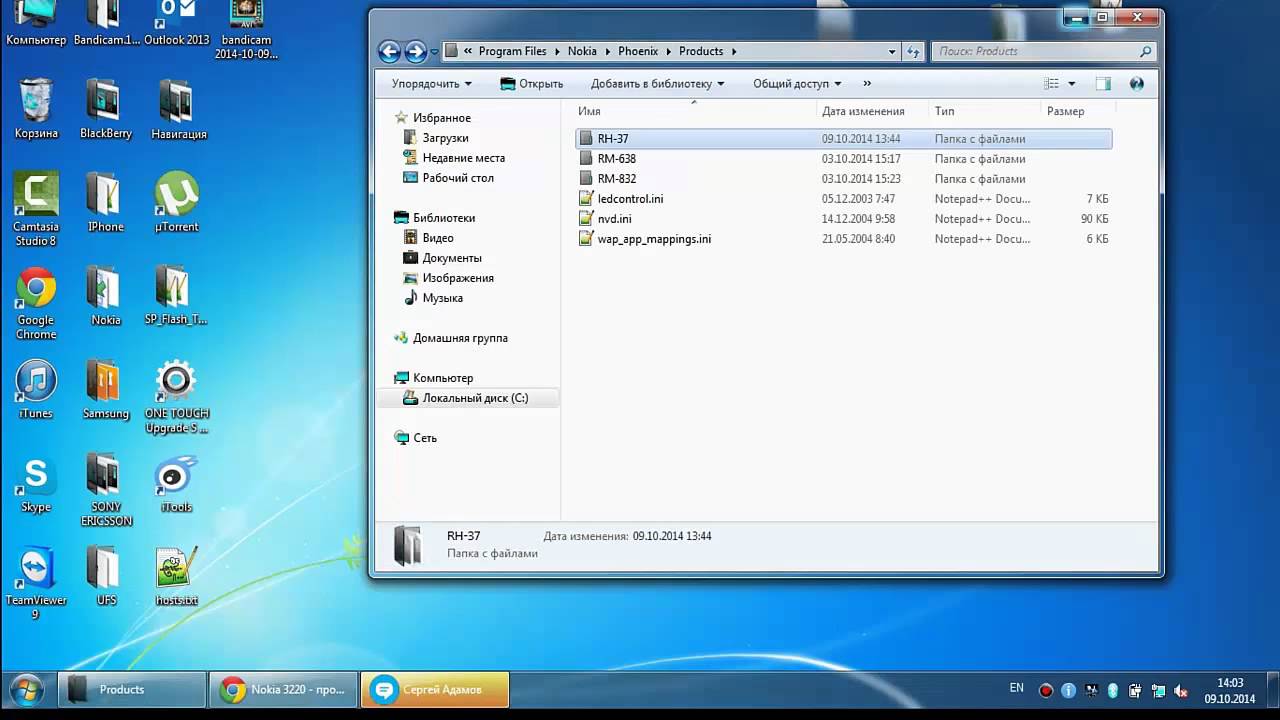The width and height of the screenshot is (1280, 720).
Task: Select the ledcontrol.ini file
Action: 844,199
